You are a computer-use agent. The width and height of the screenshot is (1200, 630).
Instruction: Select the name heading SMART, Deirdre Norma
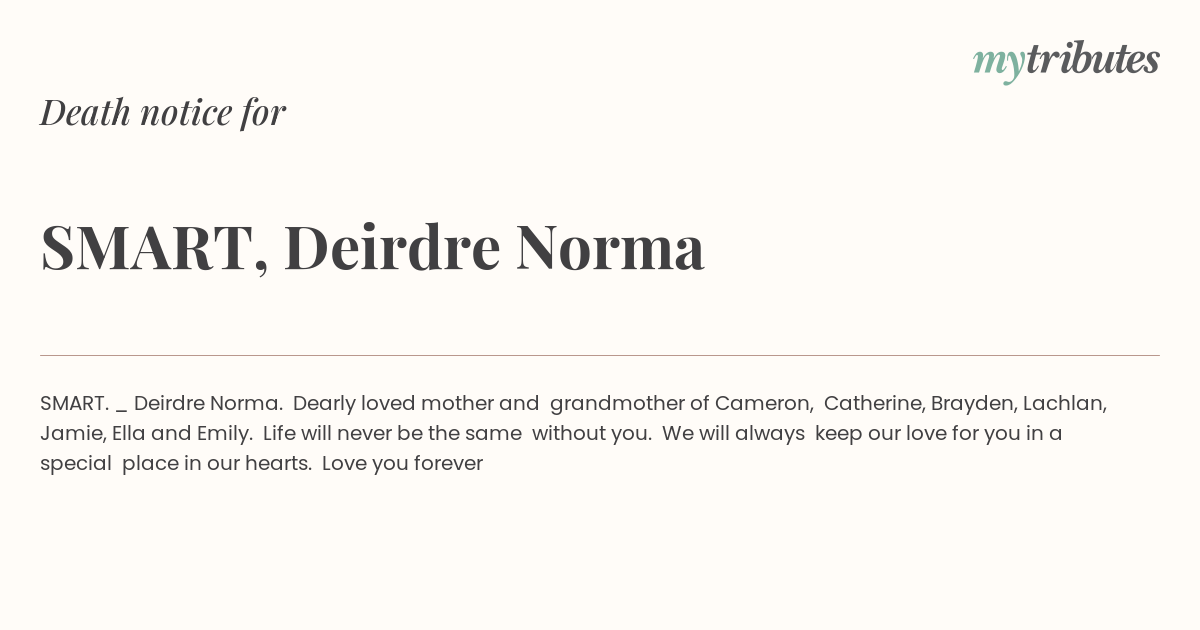click(372, 247)
